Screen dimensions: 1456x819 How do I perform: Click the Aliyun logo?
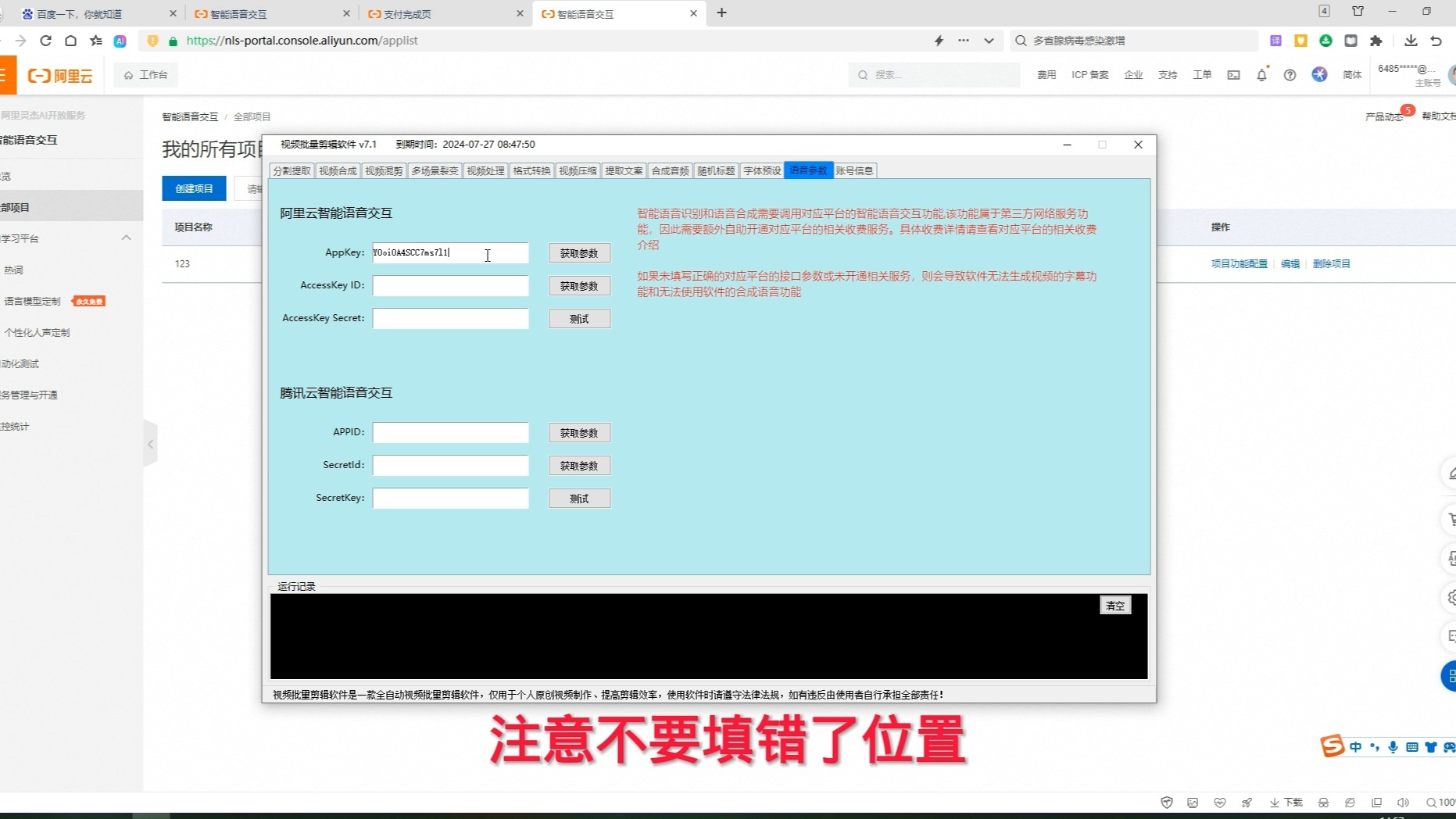tap(60, 75)
